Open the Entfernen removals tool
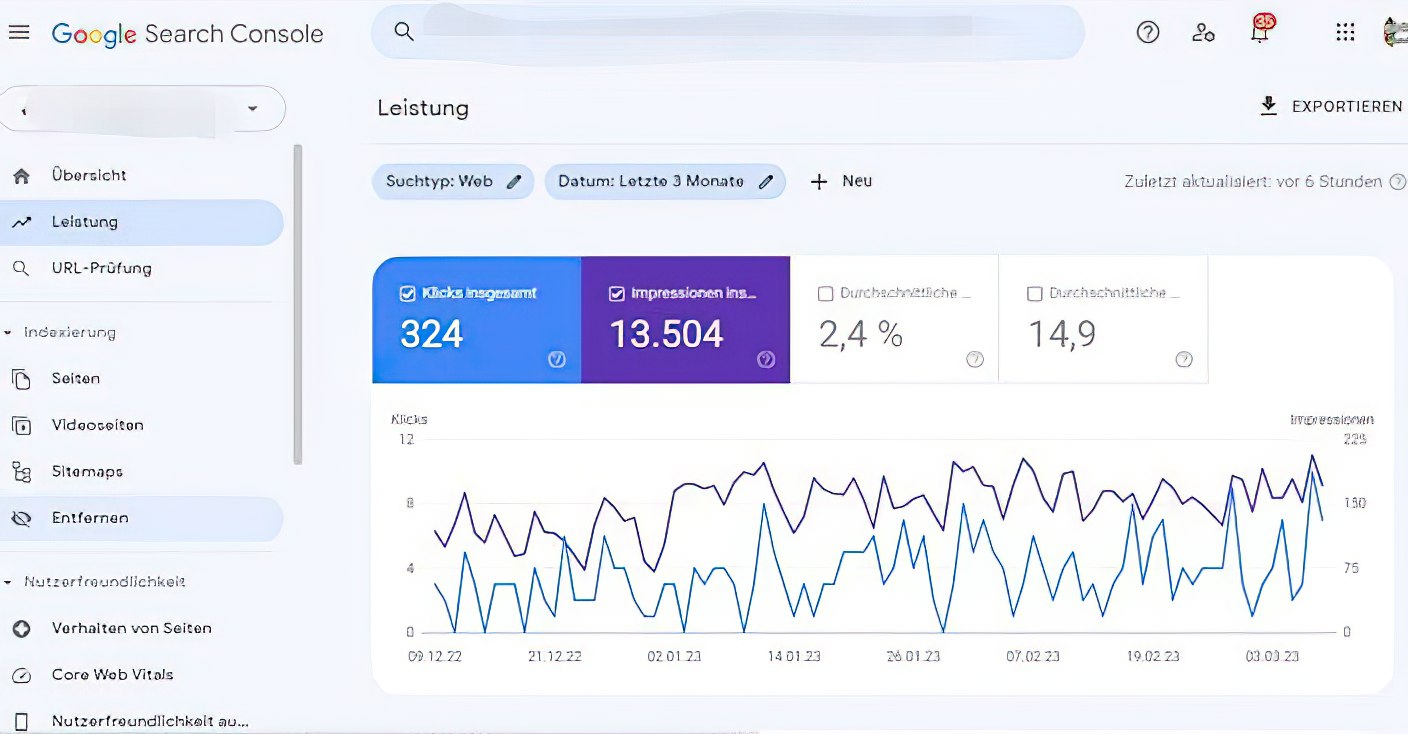The image size is (1408, 734). pyautogui.click(x=89, y=517)
